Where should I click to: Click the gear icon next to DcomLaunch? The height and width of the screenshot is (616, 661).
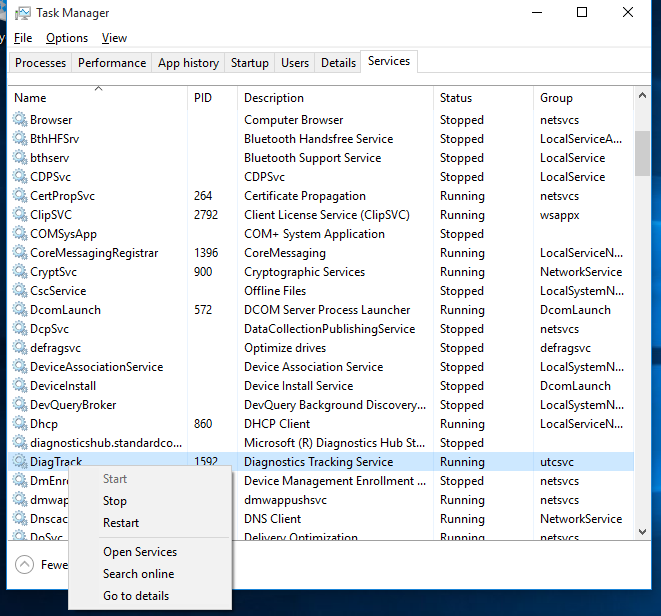20,309
